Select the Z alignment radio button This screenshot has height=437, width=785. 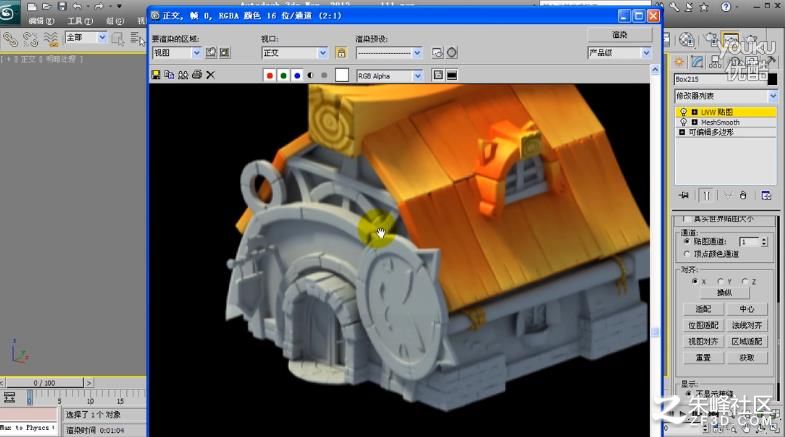click(x=745, y=281)
